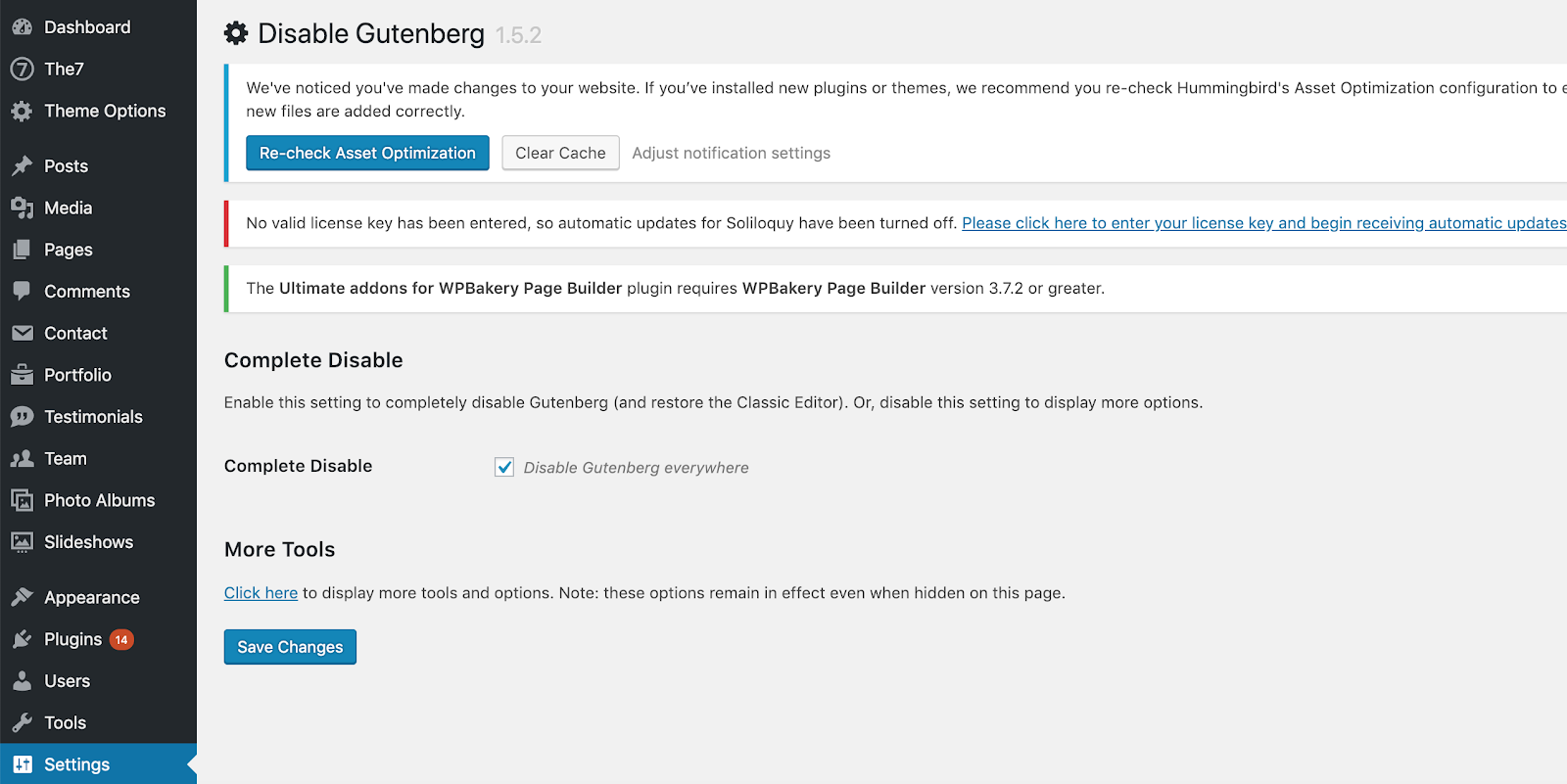1567x784 pixels.
Task: Open the Appearance menu
Action: pyautogui.click(x=98, y=597)
